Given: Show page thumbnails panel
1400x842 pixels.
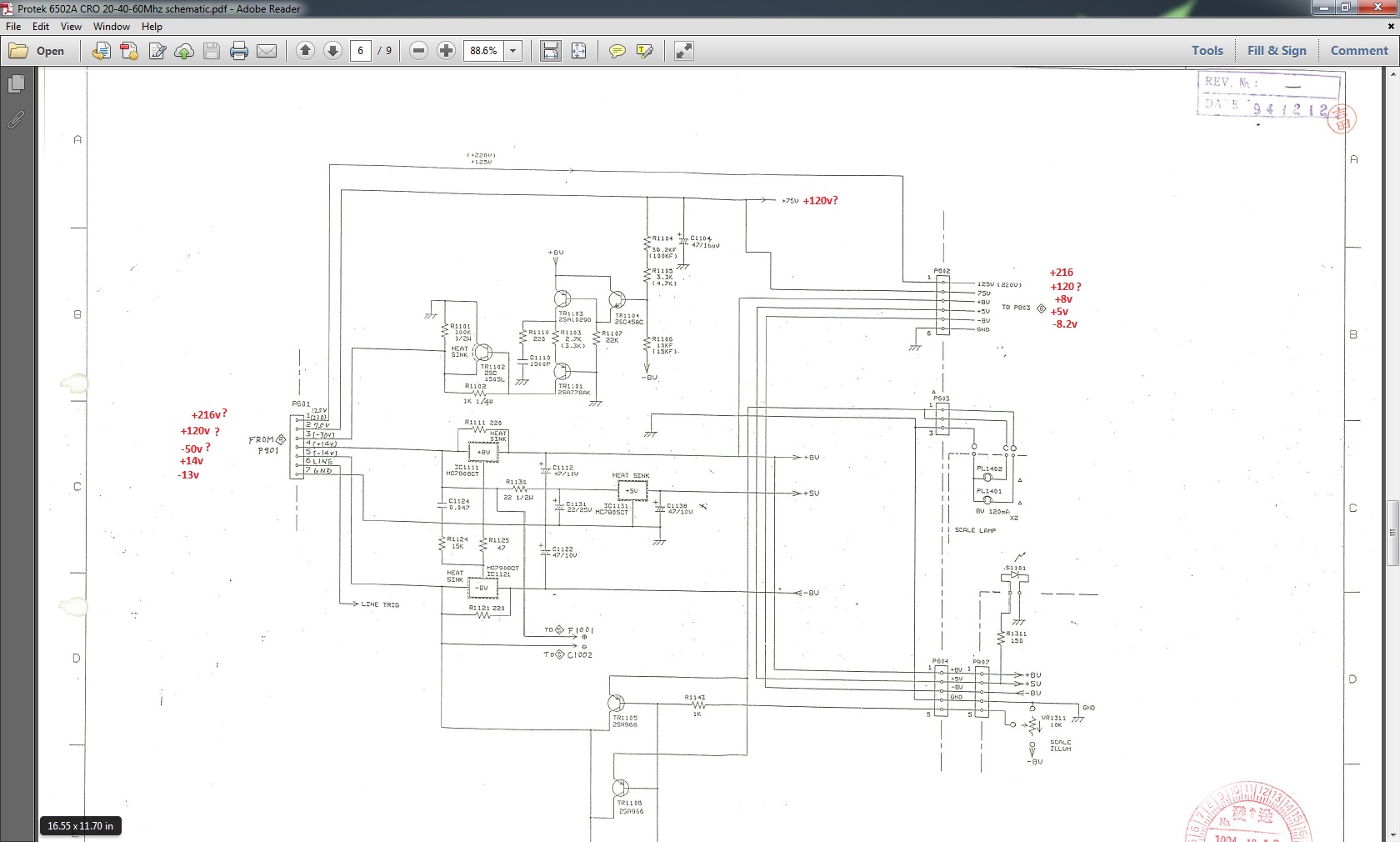Looking at the screenshot, I should click(x=16, y=84).
